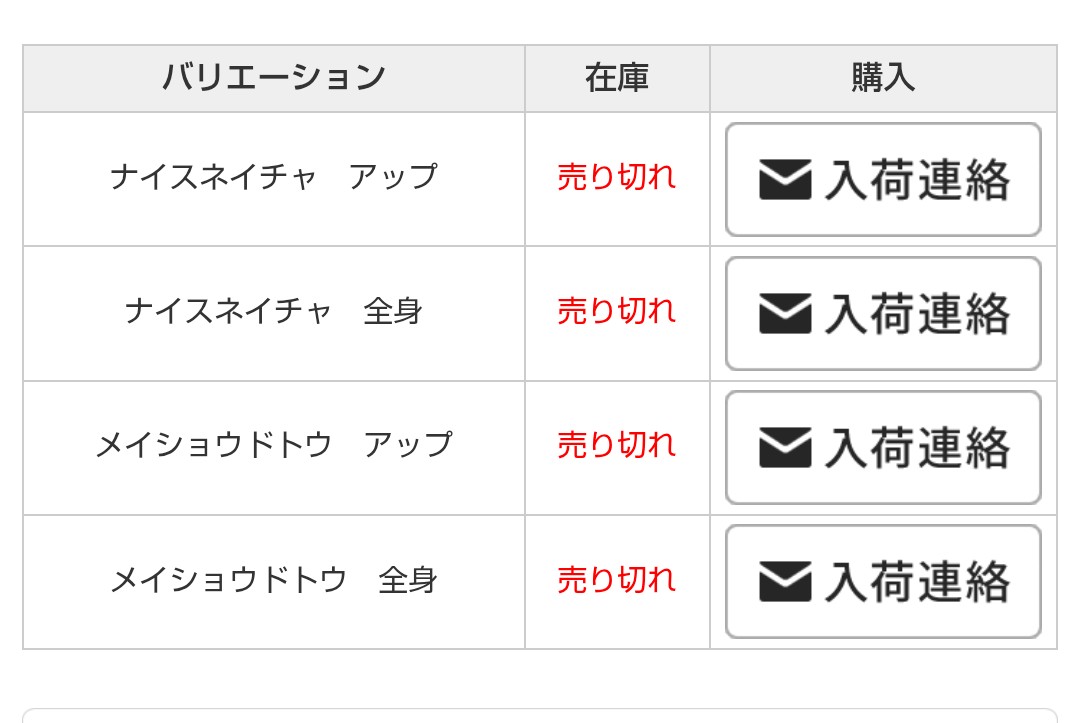Click envelope icon in メイショウドトウ アップ row
Viewport: 1080px width, 723px height.
785,448
